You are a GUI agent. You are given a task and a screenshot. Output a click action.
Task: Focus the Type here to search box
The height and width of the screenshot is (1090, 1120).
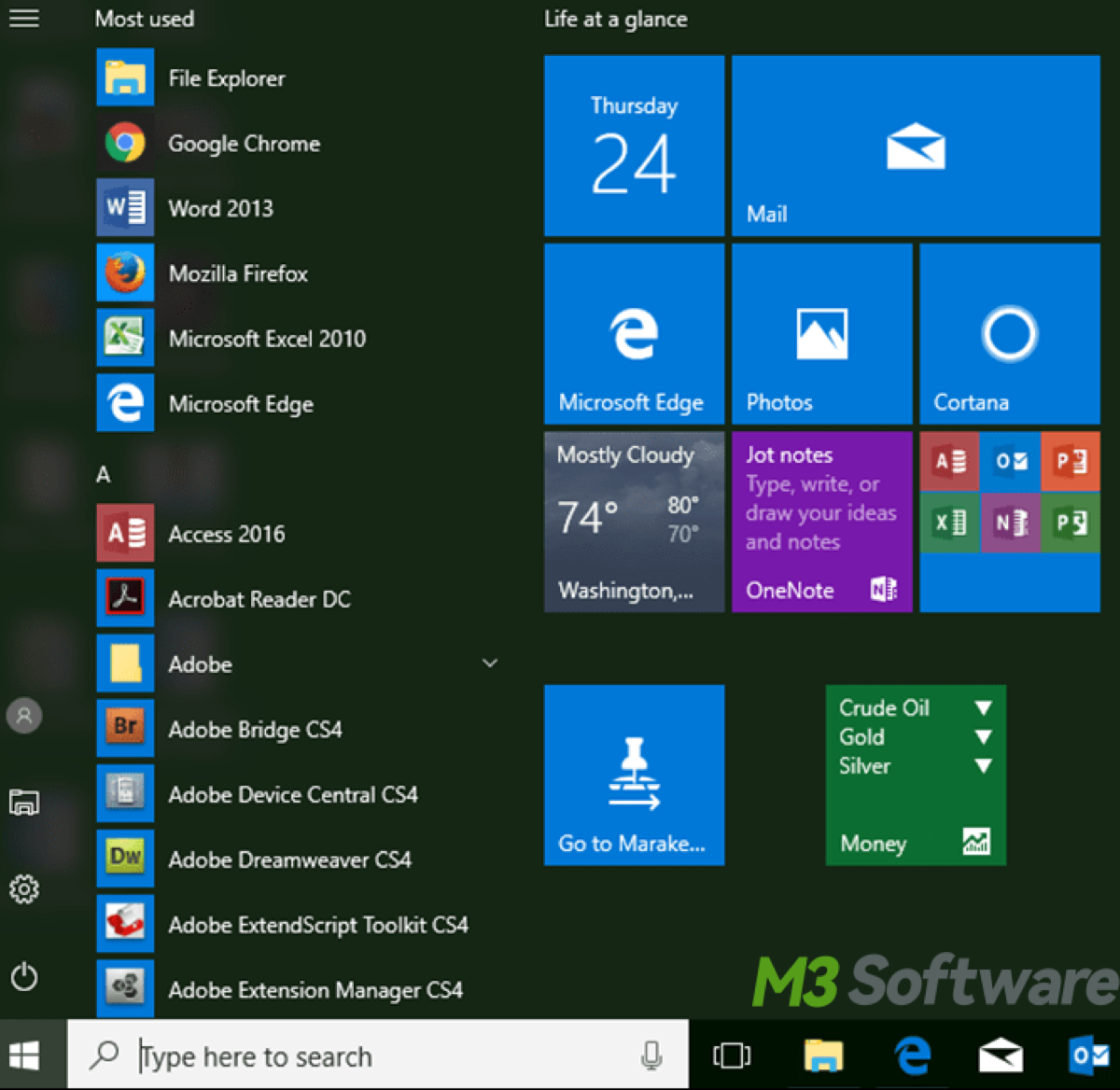click(378, 1055)
